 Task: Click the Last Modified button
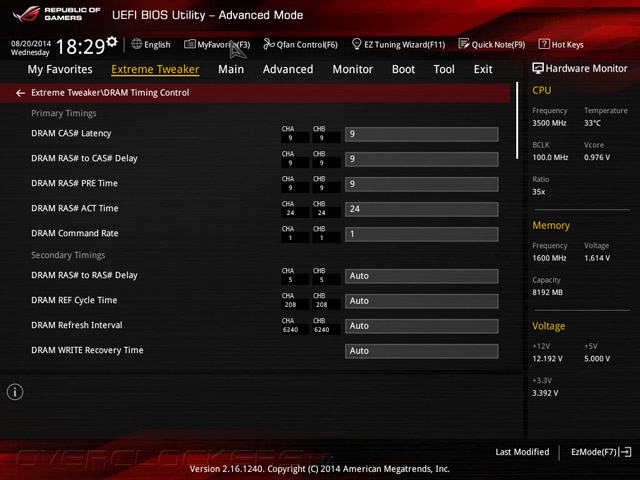(x=522, y=452)
